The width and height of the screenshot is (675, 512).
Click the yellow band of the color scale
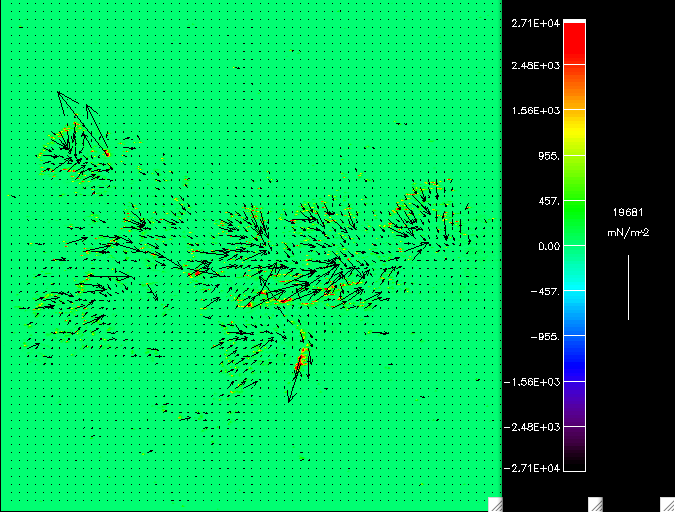tap(574, 132)
